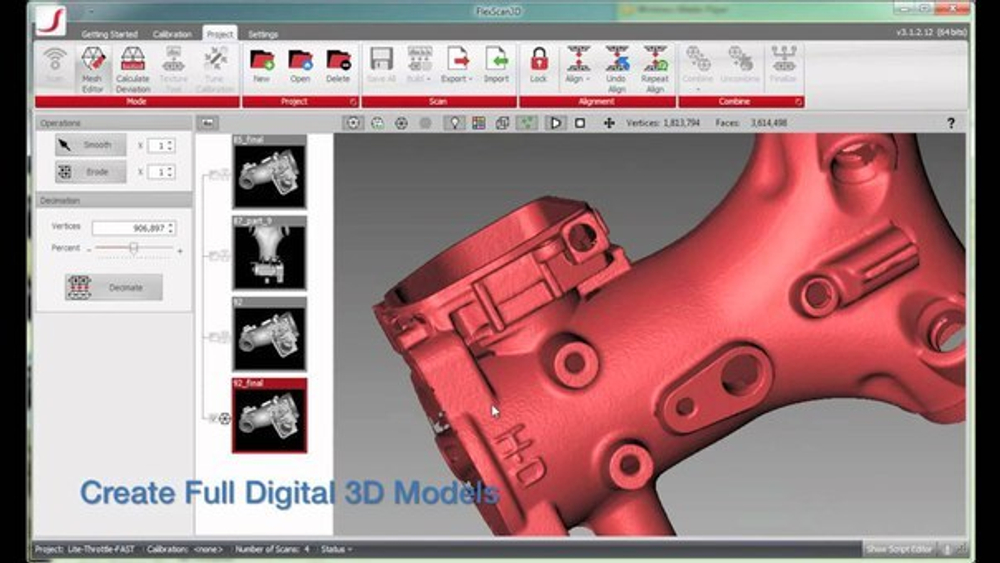This screenshot has width=1000, height=563.
Task: Click Undo Align
Action: pos(616,69)
